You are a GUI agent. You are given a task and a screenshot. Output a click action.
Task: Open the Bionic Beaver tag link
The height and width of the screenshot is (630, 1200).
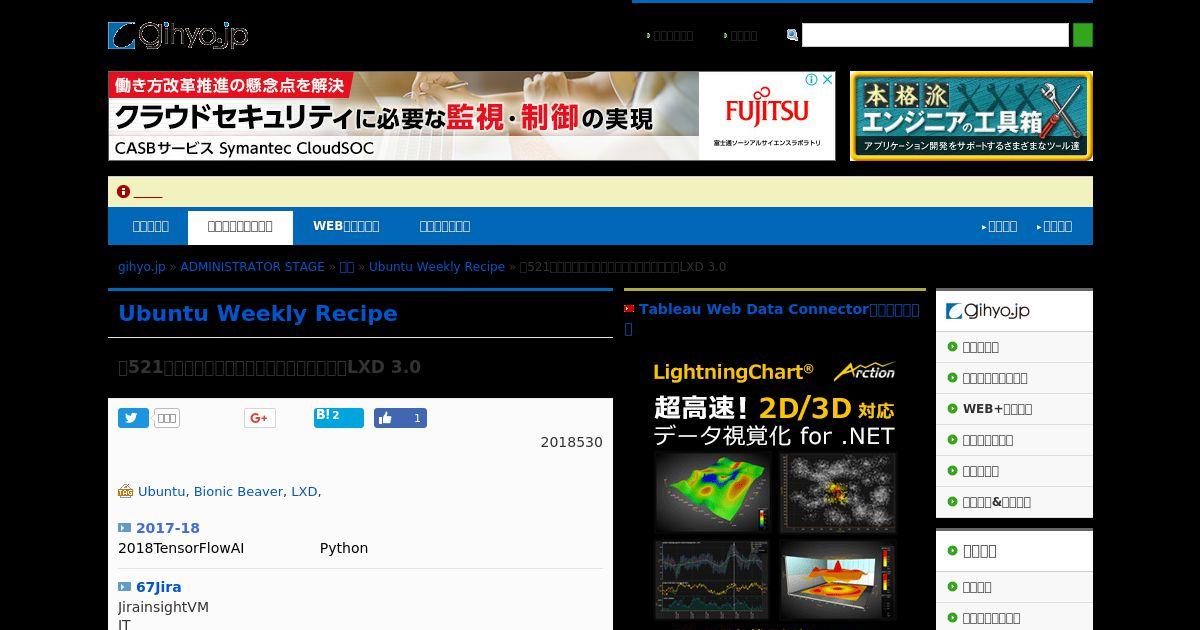click(238, 492)
